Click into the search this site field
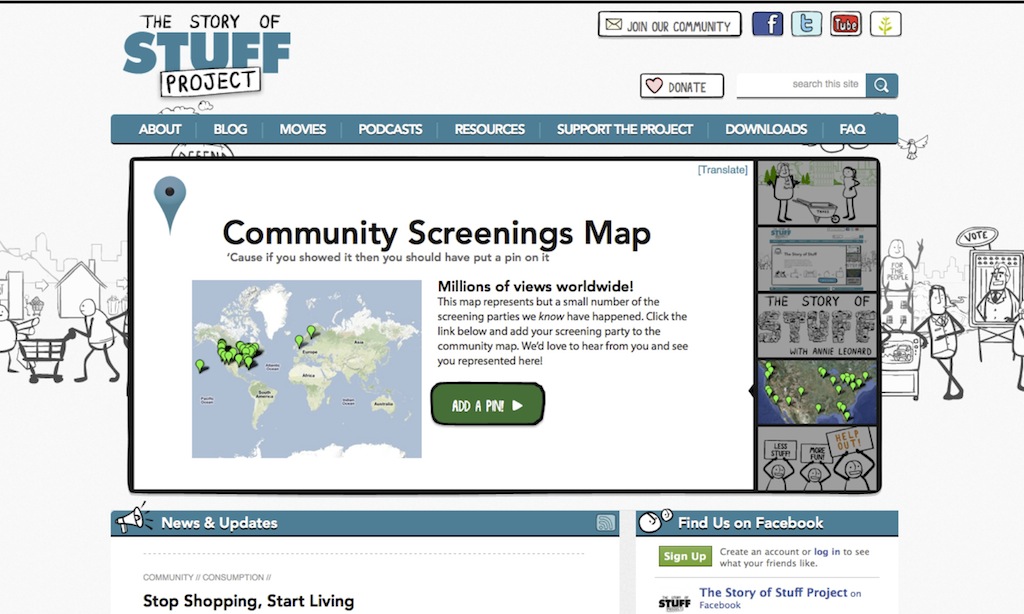This screenshot has width=1024, height=614. tap(801, 85)
